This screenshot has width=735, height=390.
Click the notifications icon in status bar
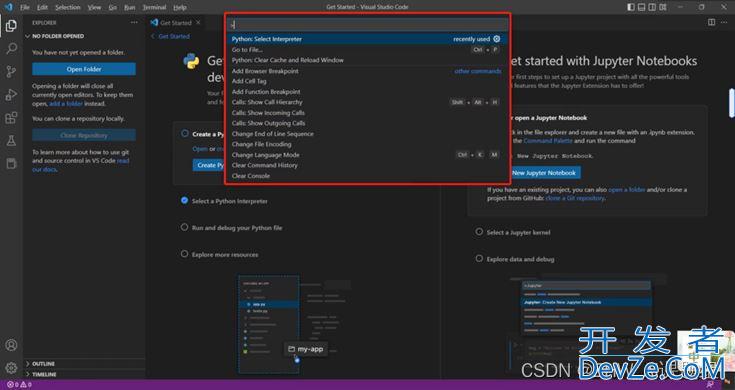[711, 385]
